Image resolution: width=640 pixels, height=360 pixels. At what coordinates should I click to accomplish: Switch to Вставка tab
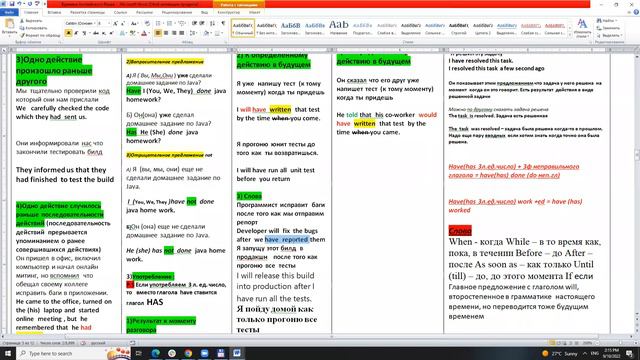(54, 13)
